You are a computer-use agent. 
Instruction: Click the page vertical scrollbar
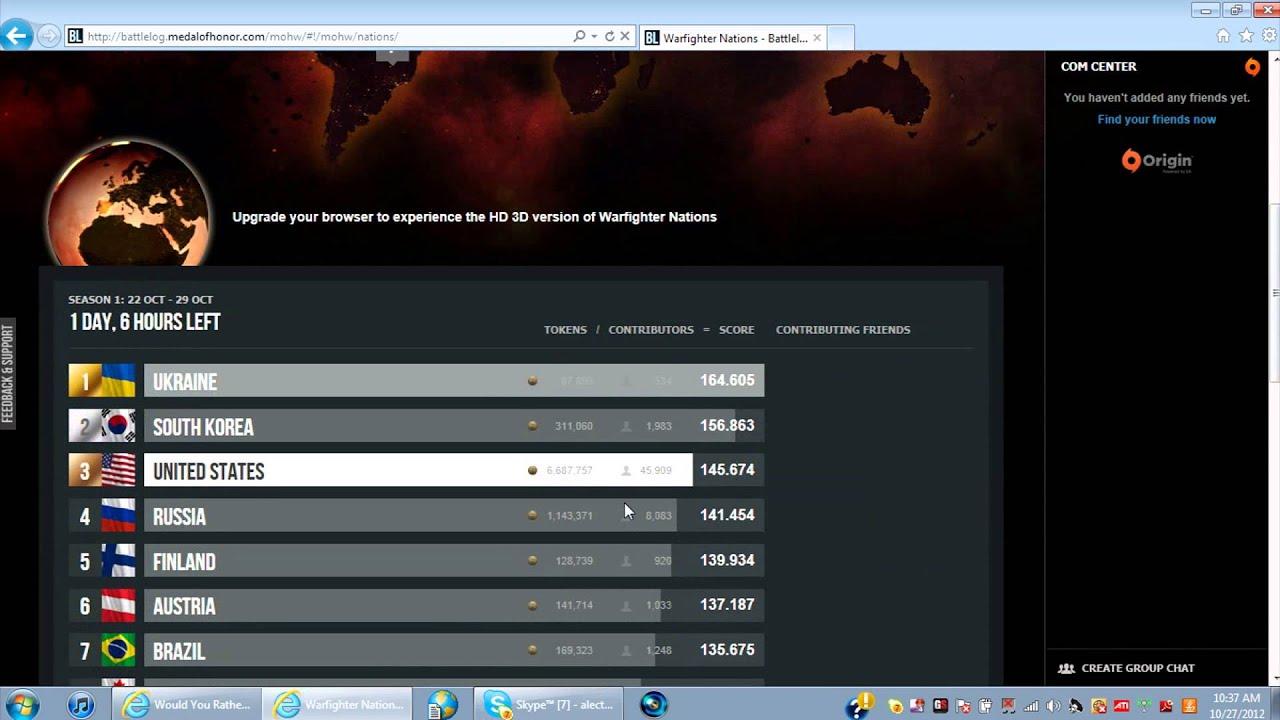point(1274,293)
